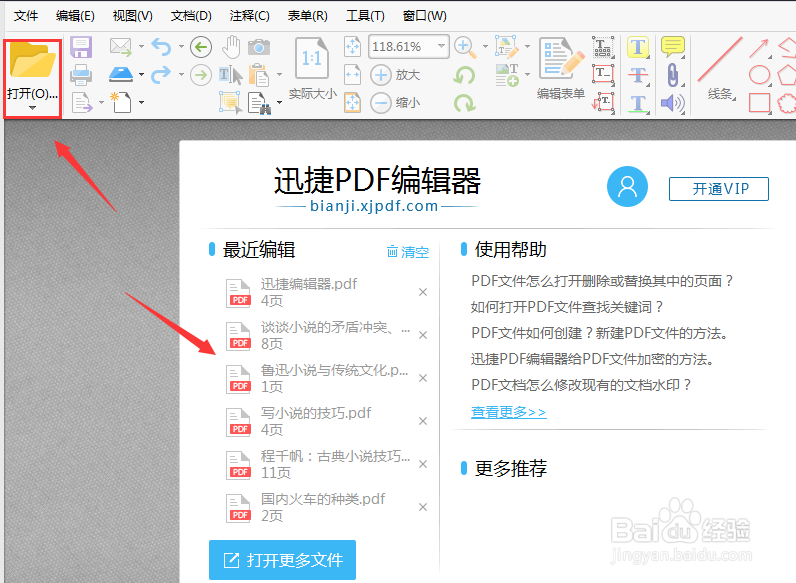This screenshot has width=796, height=583.
Task: Select the typewriter text tool
Action: 603,47
